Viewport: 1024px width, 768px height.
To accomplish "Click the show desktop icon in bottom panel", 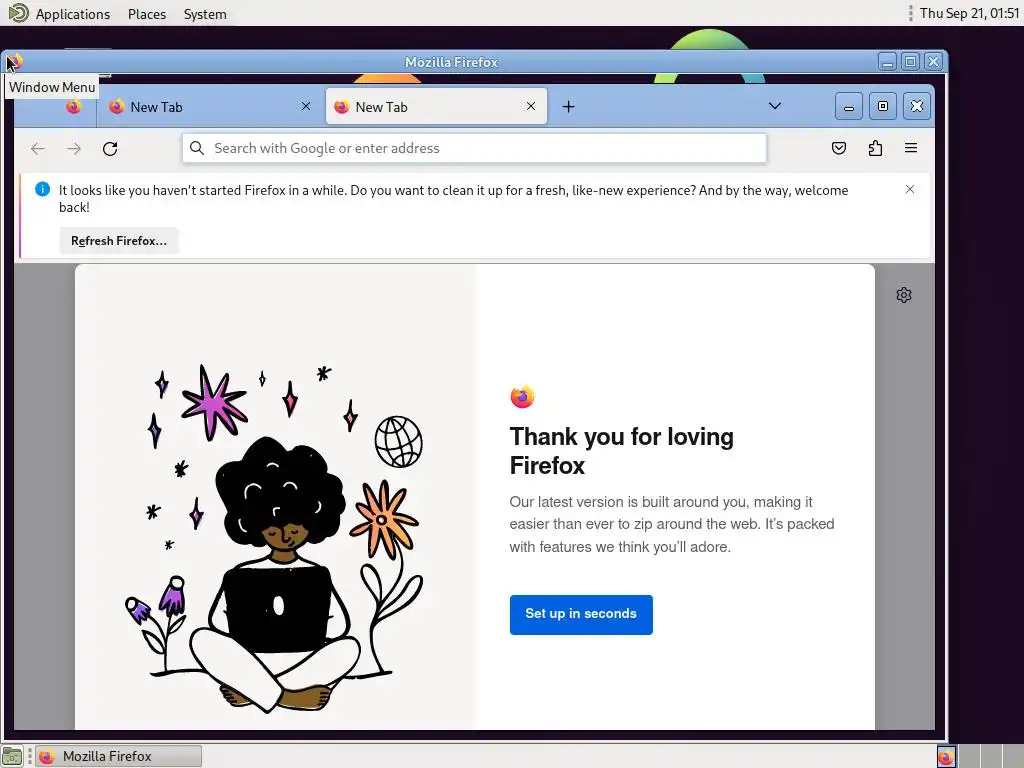I will [x=12, y=756].
